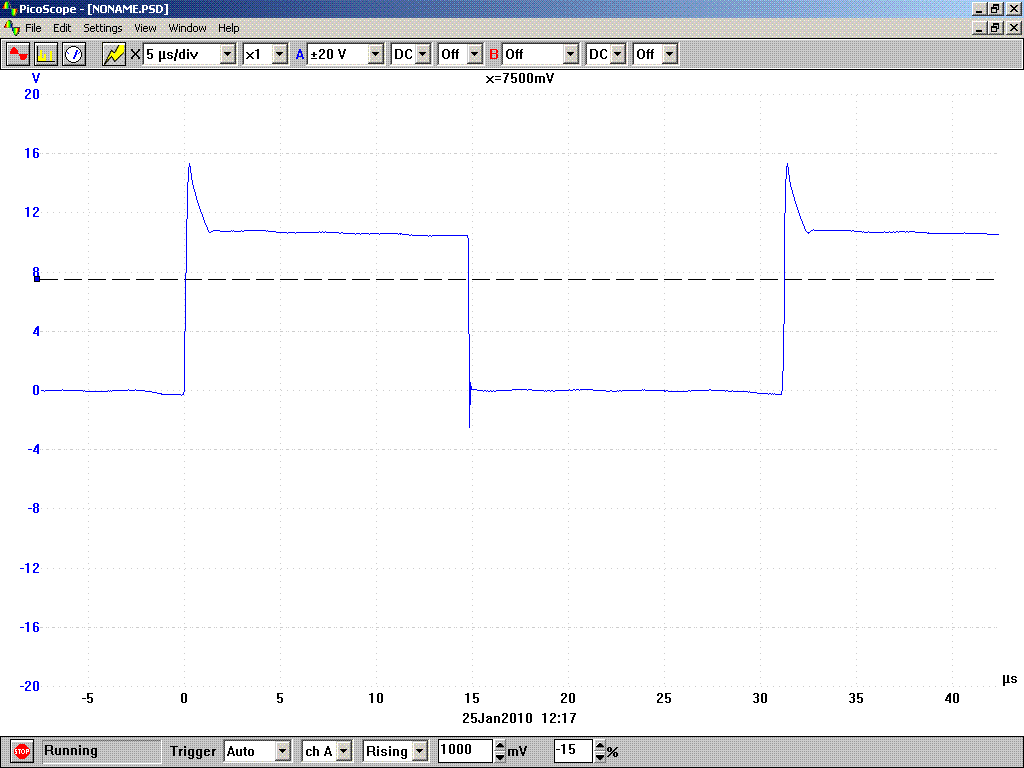Open the Edit menu
The height and width of the screenshot is (768, 1024).
(x=62, y=28)
